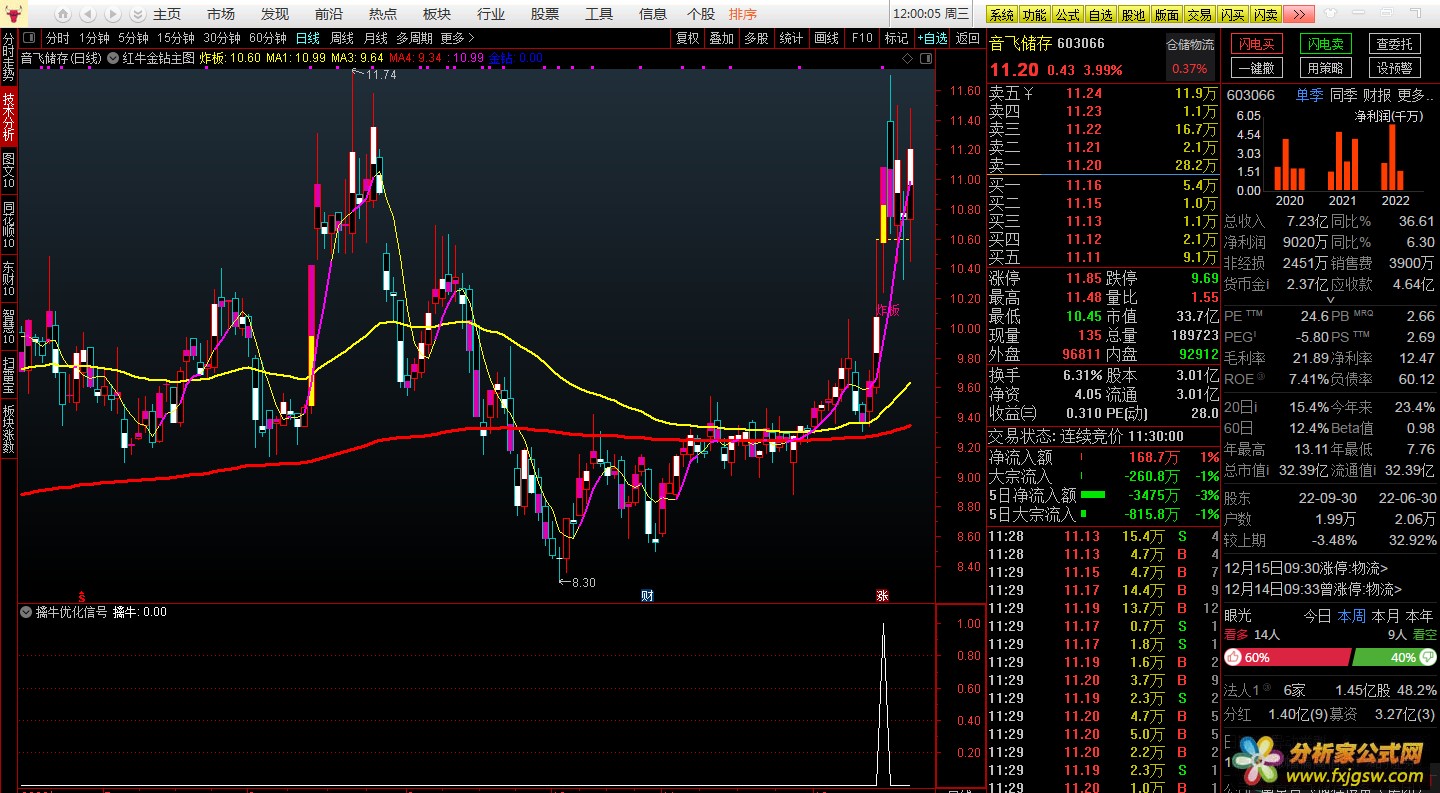This screenshot has width=1440, height=793.
Task: Add stock with +自选 button
Action: pos(930,38)
